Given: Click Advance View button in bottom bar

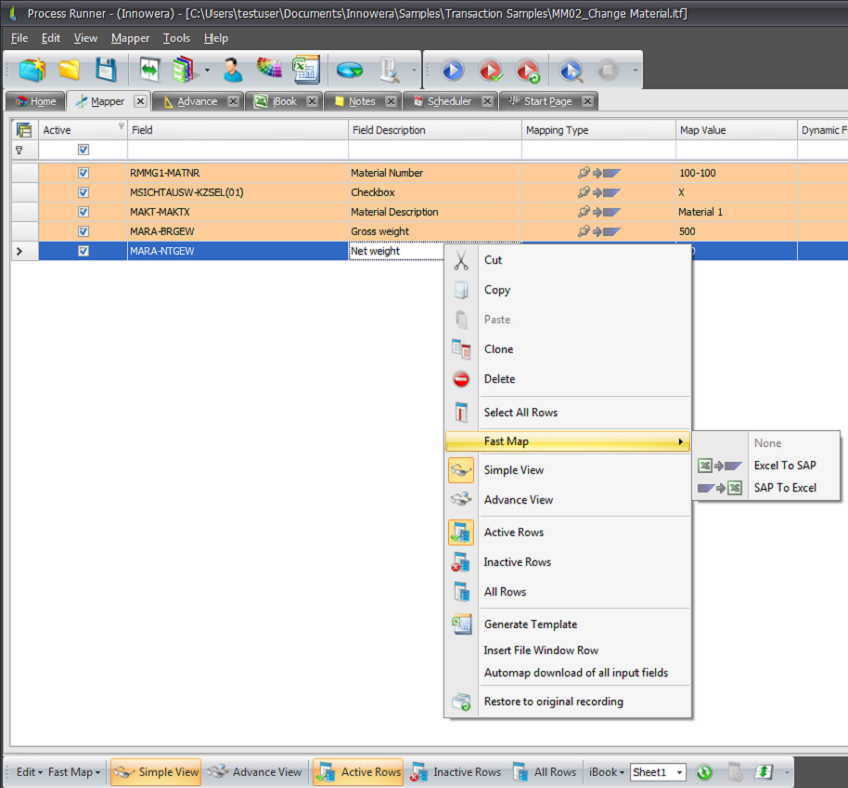Looking at the screenshot, I should [x=256, y=772].
